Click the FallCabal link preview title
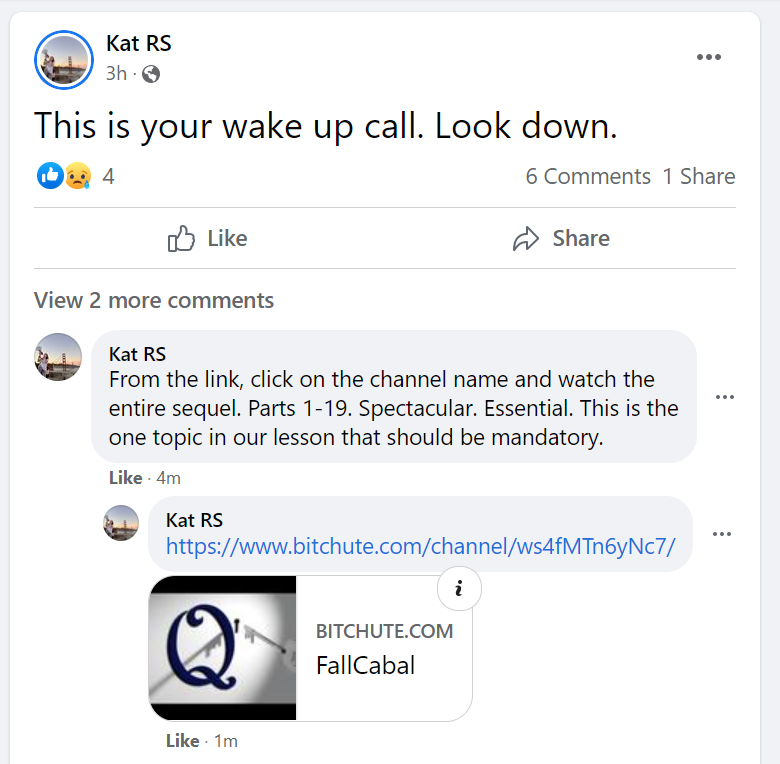780x764 pixels. pyautogui.click(x=365, y=665)
